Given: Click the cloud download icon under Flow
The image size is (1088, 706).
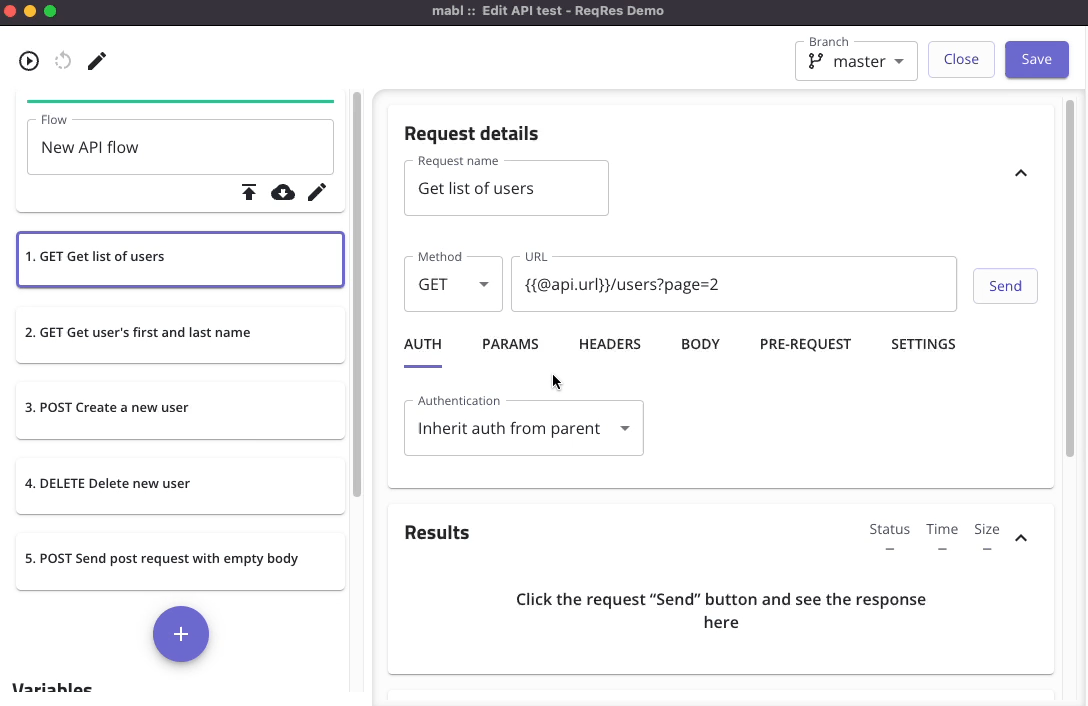Looking at the screenshot, I should (x=282, y=192).
